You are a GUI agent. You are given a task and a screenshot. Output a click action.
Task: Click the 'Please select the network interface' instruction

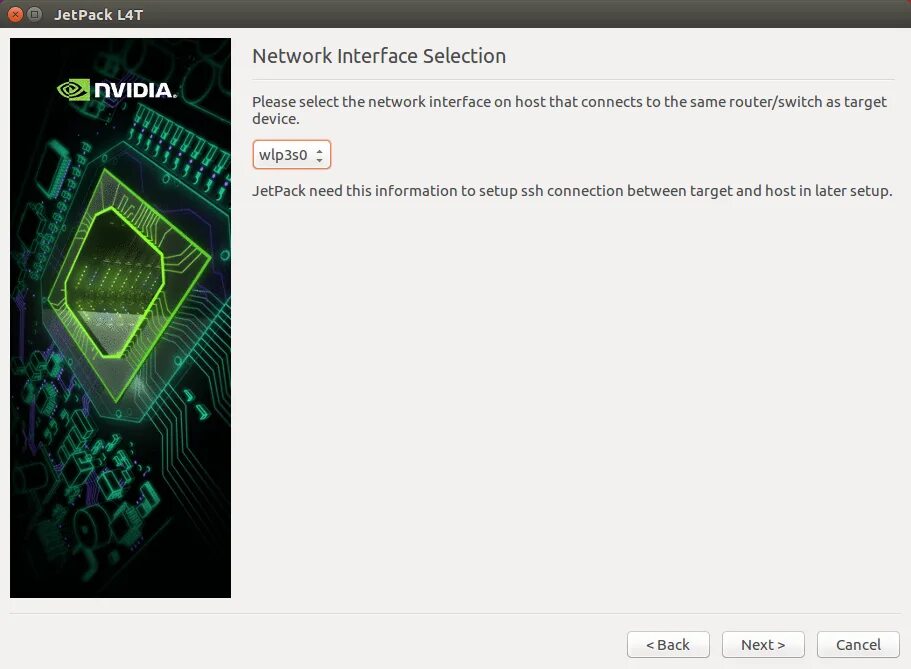pos(569,110)
